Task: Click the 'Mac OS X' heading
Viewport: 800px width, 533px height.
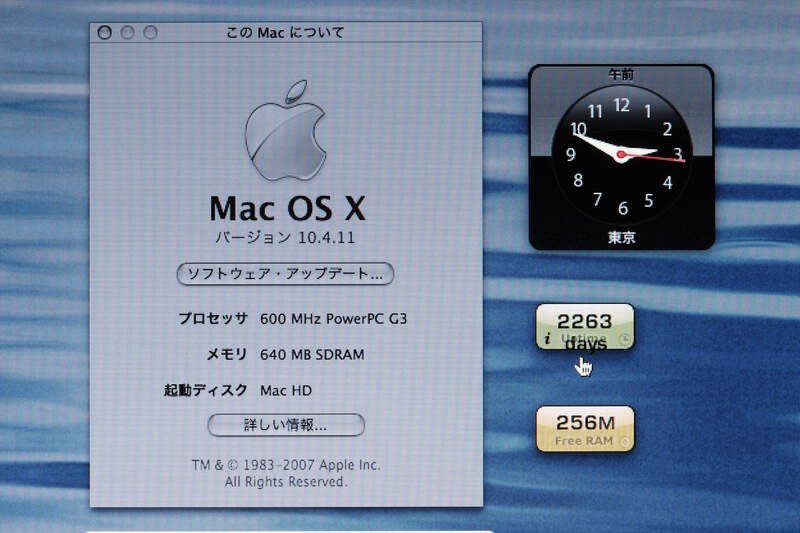Action: tap(288, 209)
